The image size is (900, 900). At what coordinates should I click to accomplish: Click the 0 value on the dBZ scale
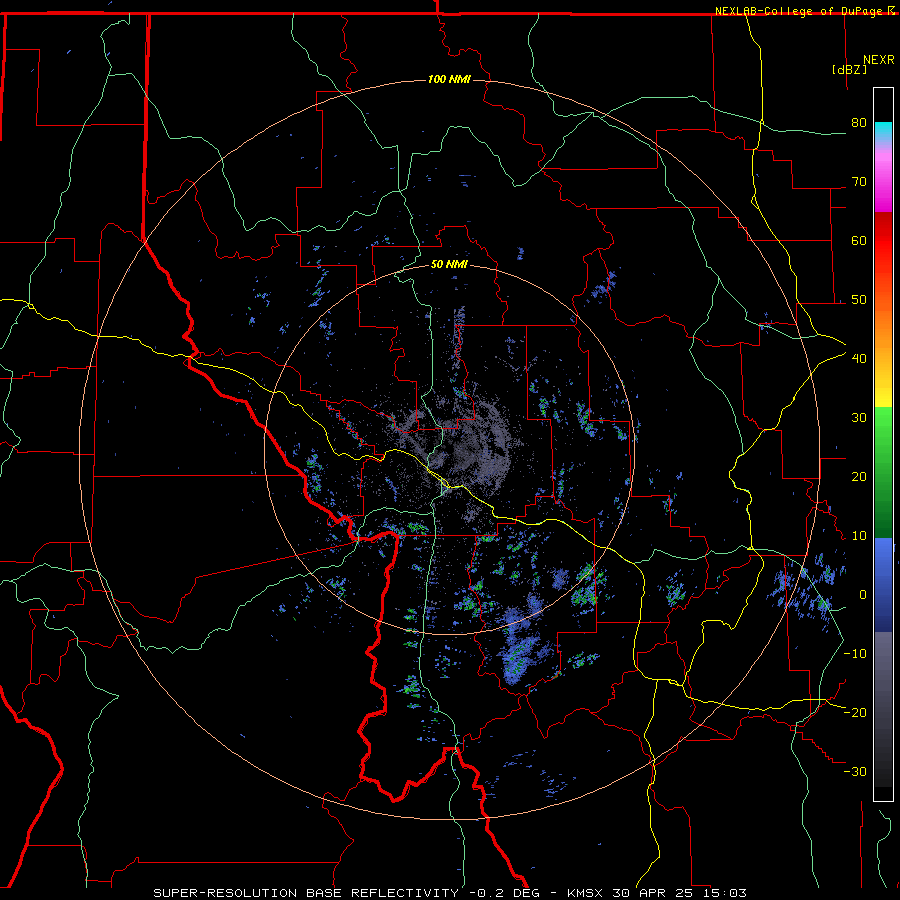862,595
